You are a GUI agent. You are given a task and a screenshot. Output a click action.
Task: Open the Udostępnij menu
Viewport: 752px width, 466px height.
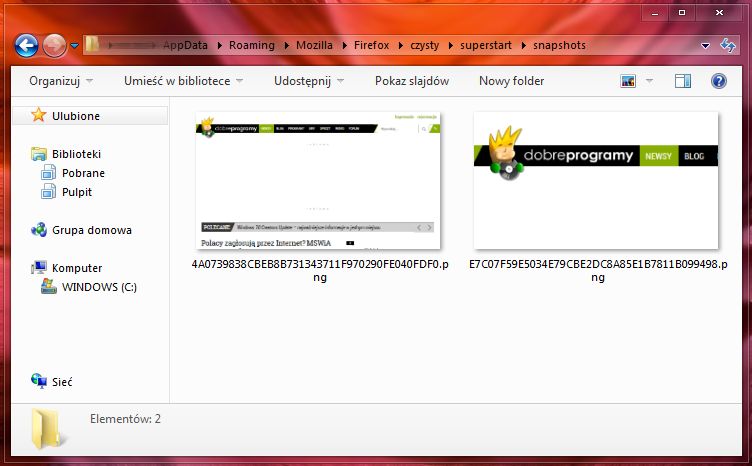[x=309, y=81]
